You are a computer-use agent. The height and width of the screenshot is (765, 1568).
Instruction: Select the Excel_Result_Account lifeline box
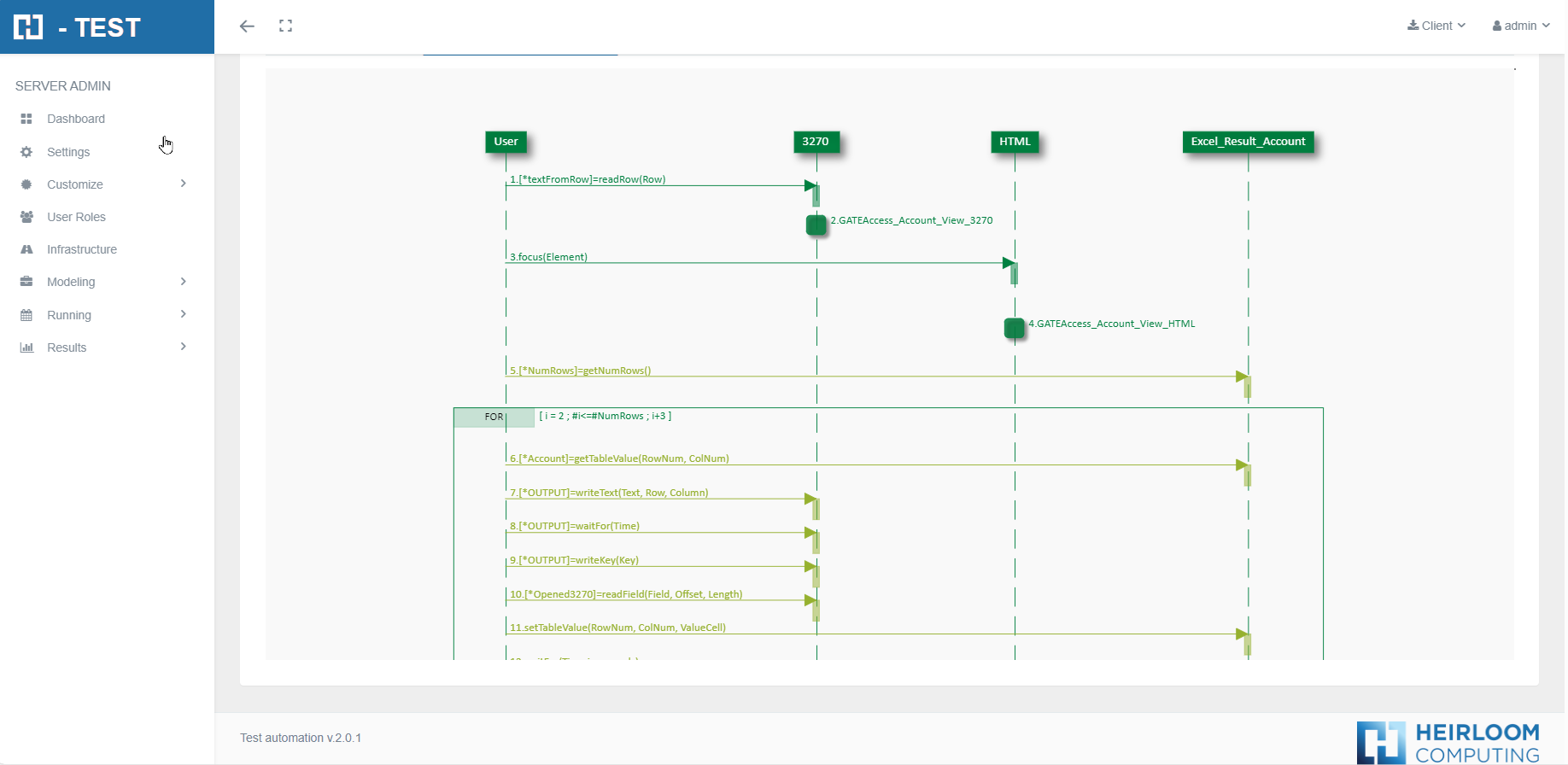[1248, 142]
